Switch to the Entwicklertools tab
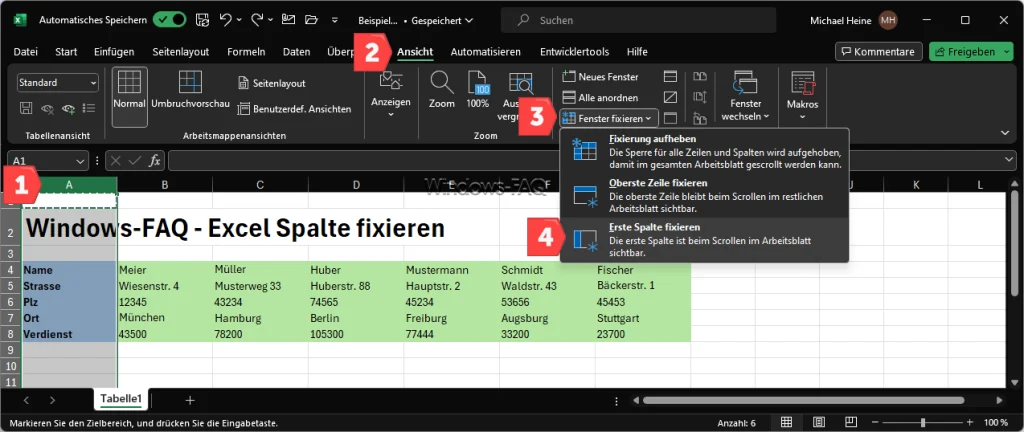 click(x=575, y=52)
